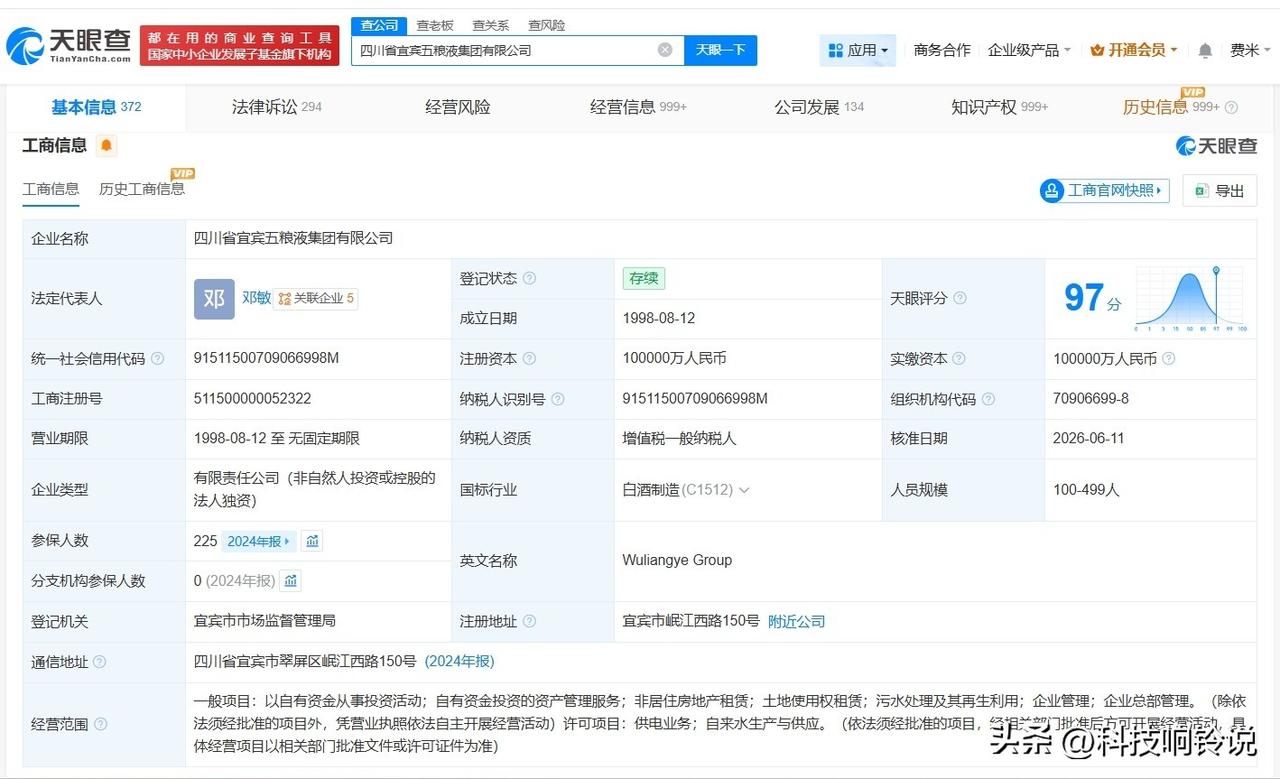Click help icon next to 注册资本
Image resolution: width=1280 pixels, height=779 pixels.
[529, 359]
